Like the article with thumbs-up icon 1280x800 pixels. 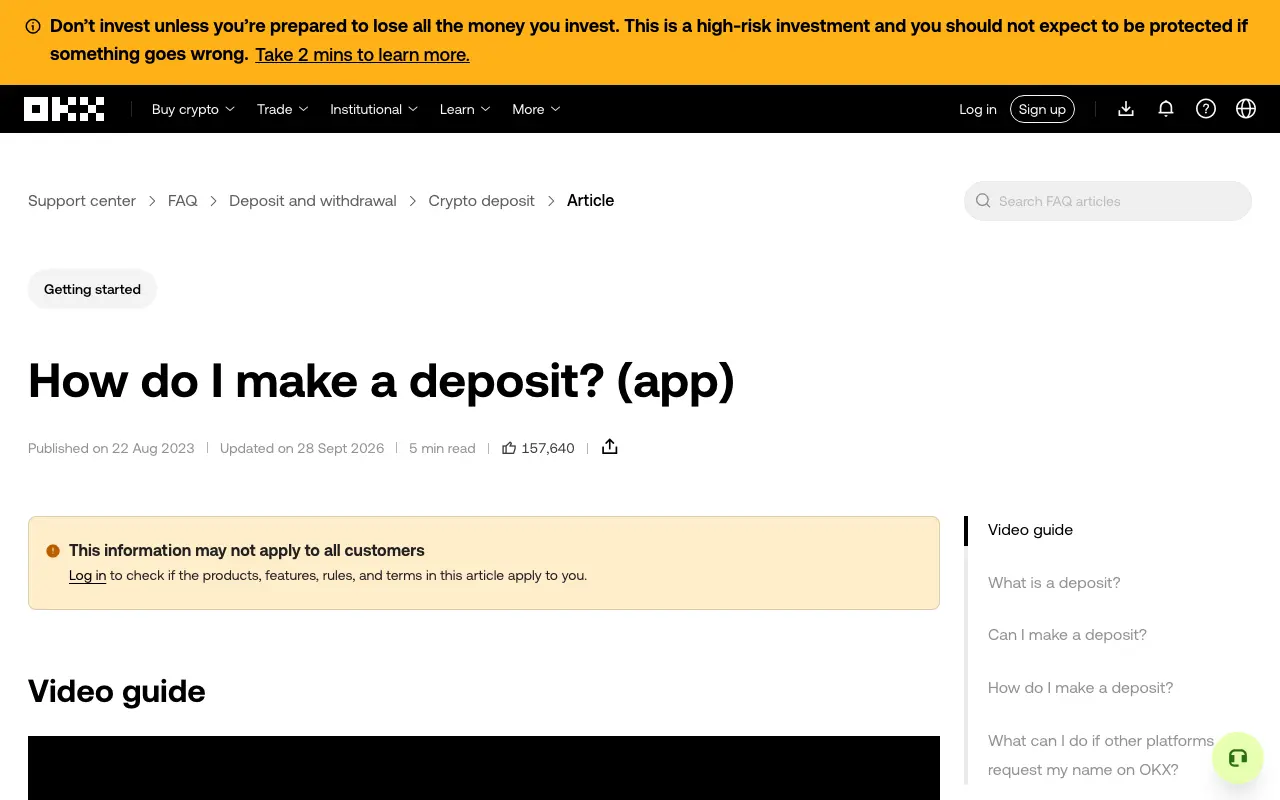pos(509,448)
